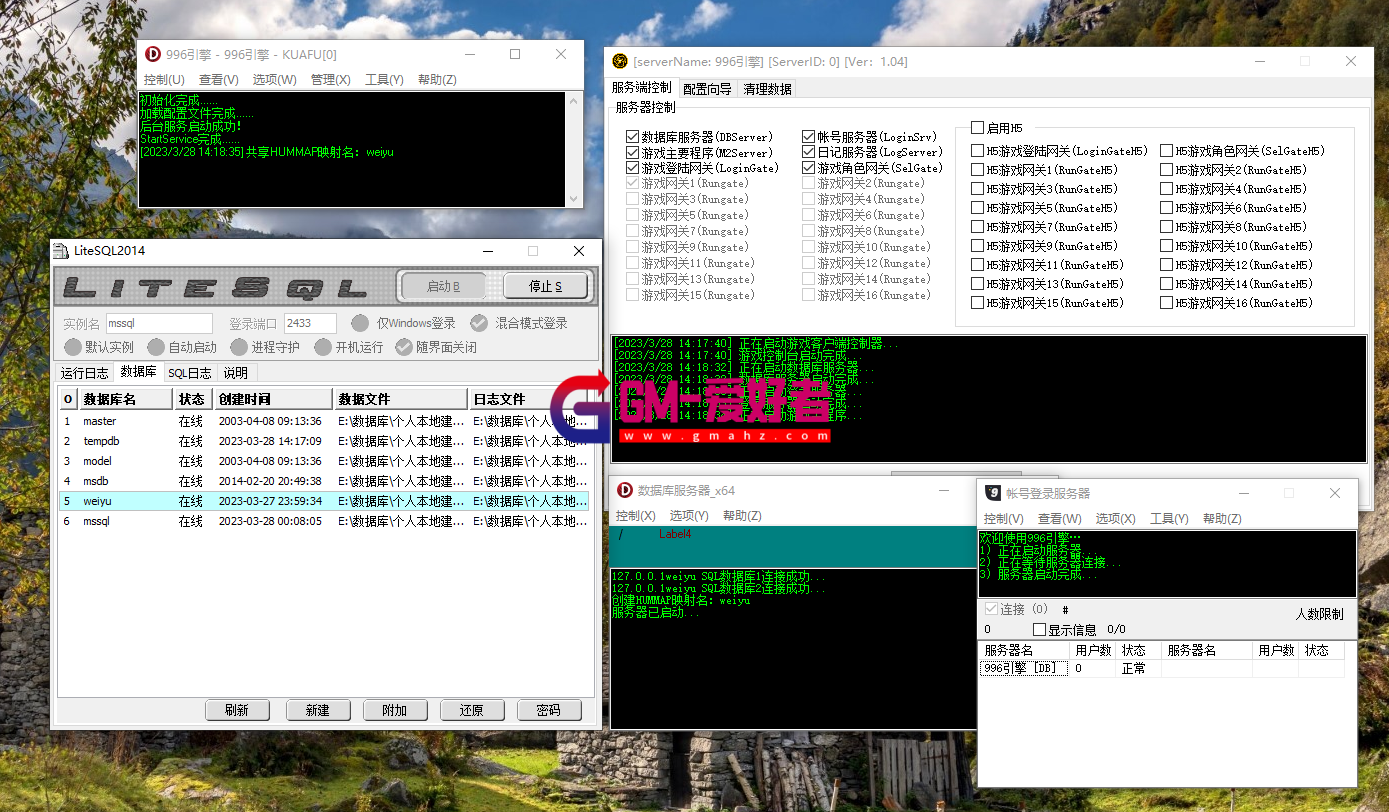Image resolution: width=1389 pixels, height=812 pixels.
Task: Open 选项(Y) menu in 数据库服务器 window
Action: (x=689, y=516)
